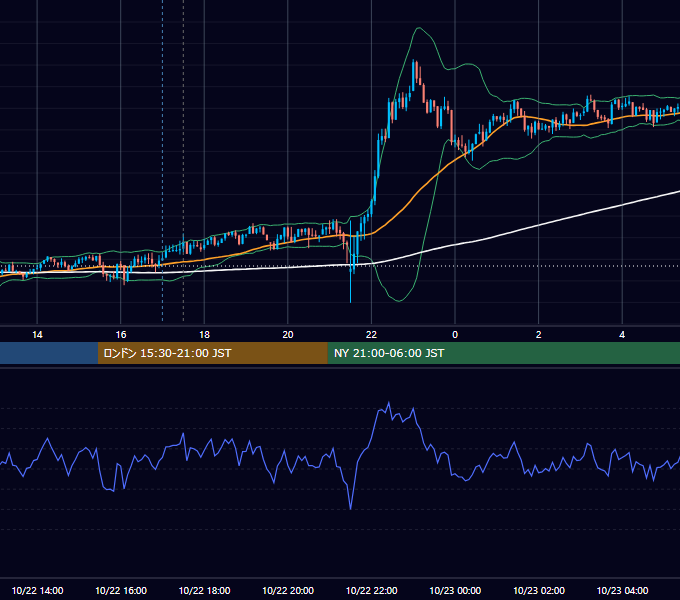680x600 pixels.
Task: Select the 10/22 18:00 time label
Action: pos(204,590)
